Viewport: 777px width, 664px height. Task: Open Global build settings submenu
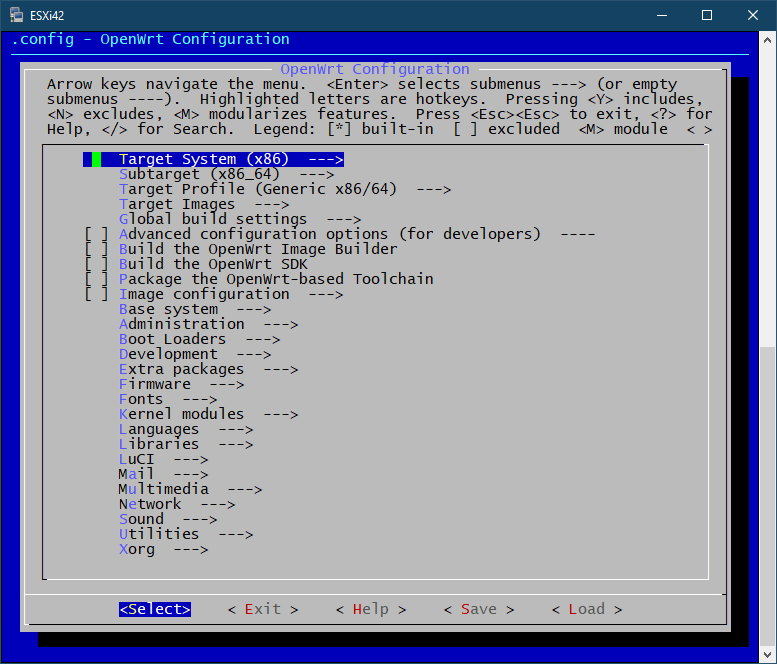pos(240,219)
